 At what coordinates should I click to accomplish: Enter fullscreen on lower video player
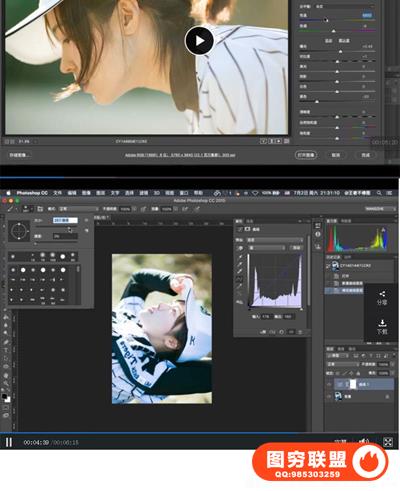388,442
